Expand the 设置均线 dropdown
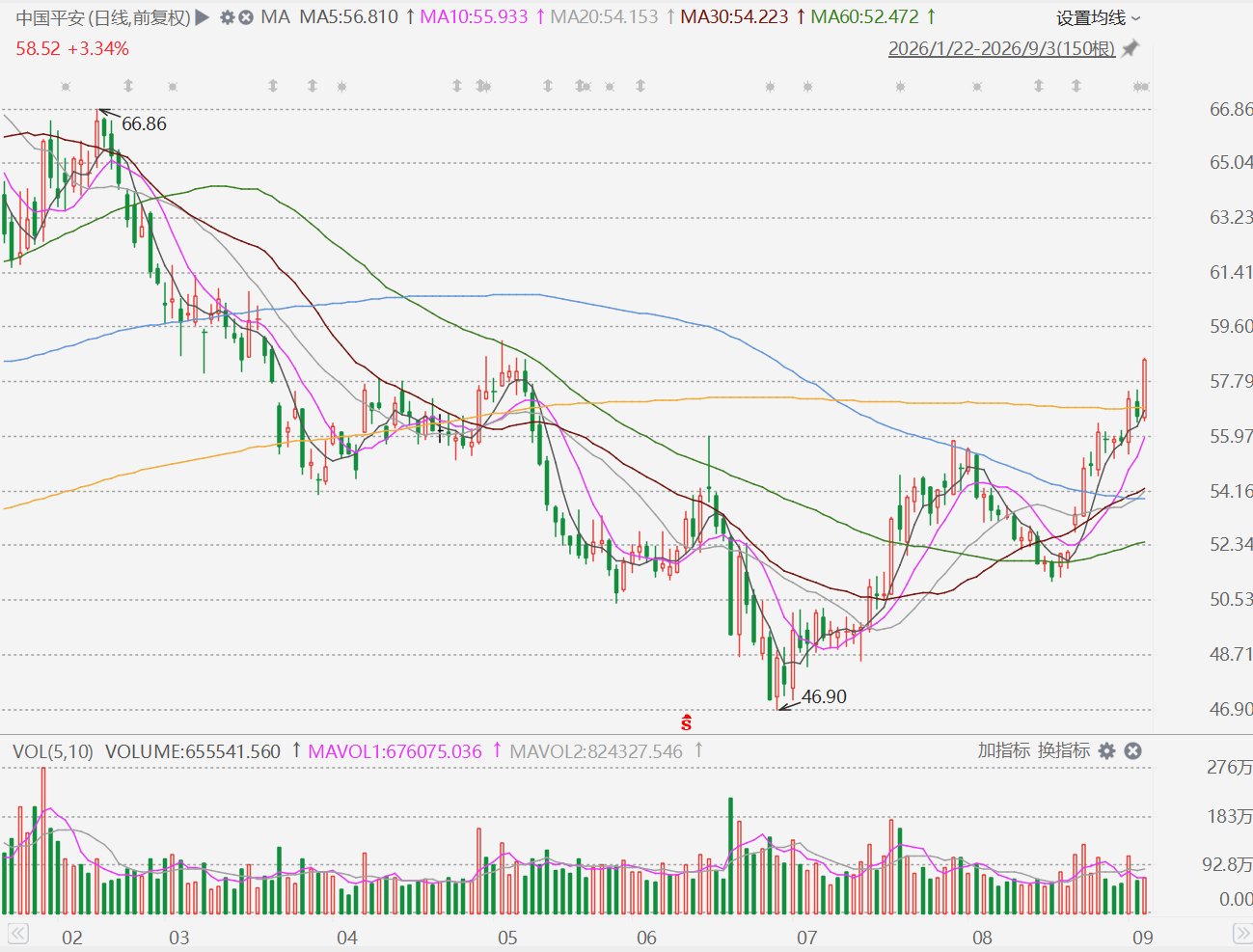 (x=1098, y=18)
